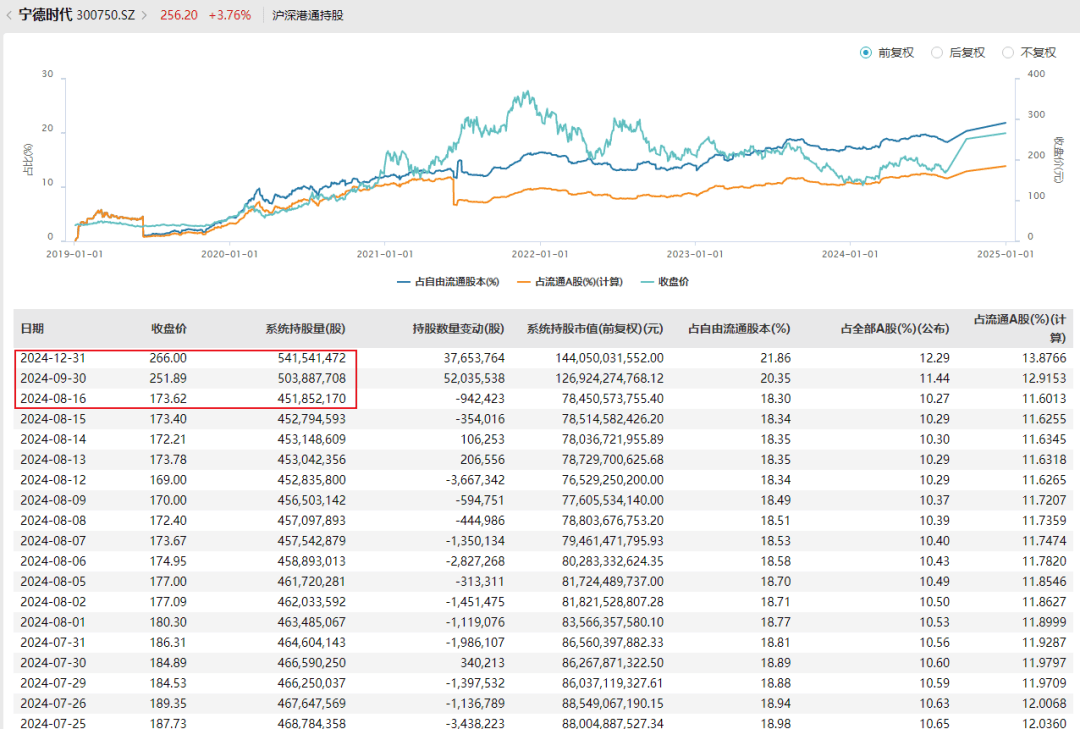
Task: Click the closing price 266.00
Action: pos(168,358)
